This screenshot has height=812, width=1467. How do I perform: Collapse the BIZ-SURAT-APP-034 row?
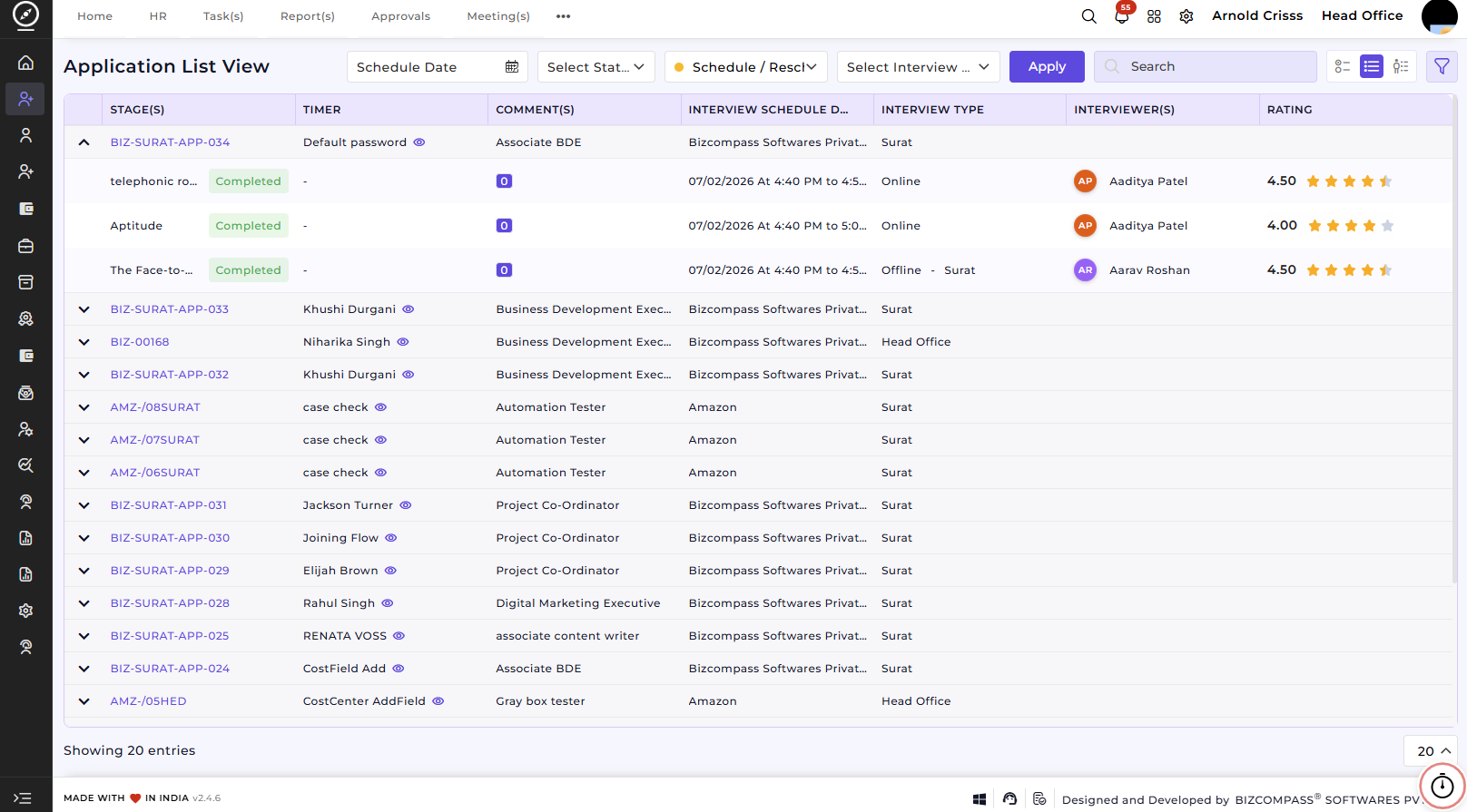(x=84, y=142)
